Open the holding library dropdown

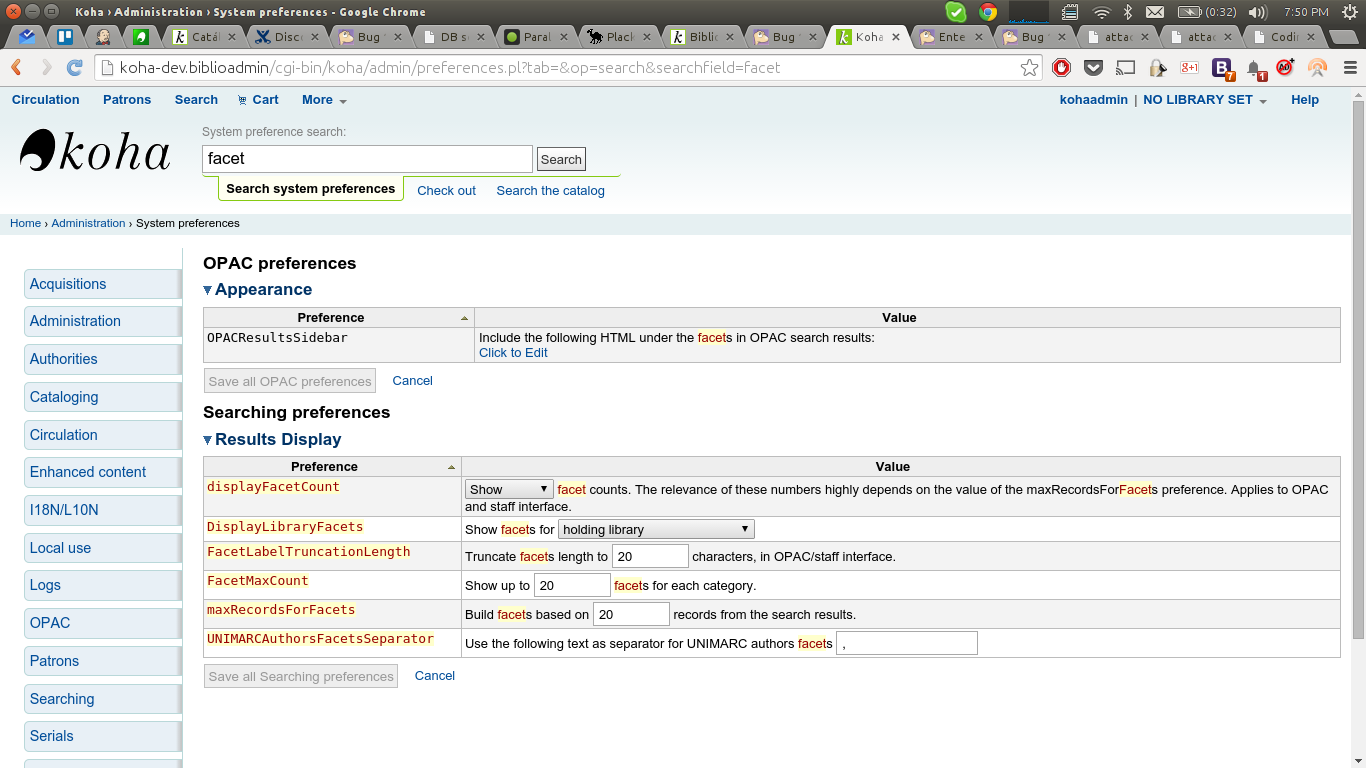click(656, 529)
